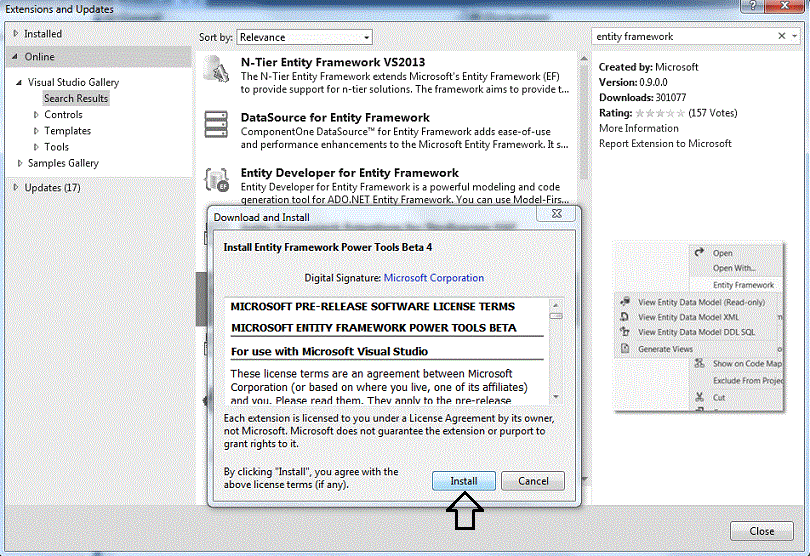Clear the entity framework search text
The height and width of the screenshot is (556, 810).
782,36
